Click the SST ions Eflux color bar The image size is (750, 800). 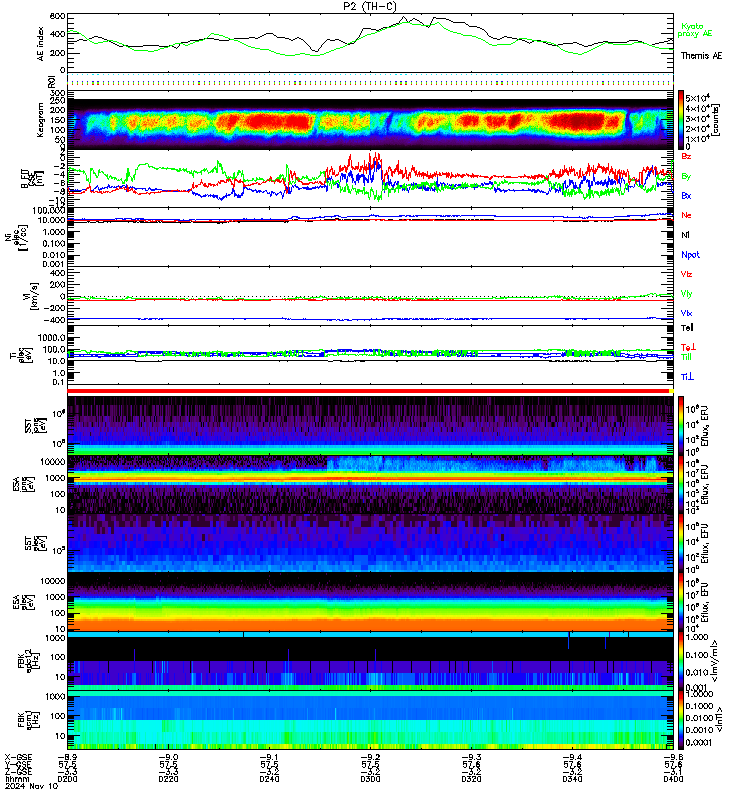(681, 426)
